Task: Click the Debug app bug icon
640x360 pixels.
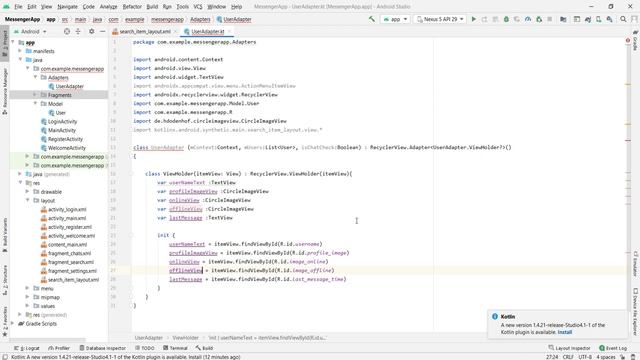Action: 506,19
